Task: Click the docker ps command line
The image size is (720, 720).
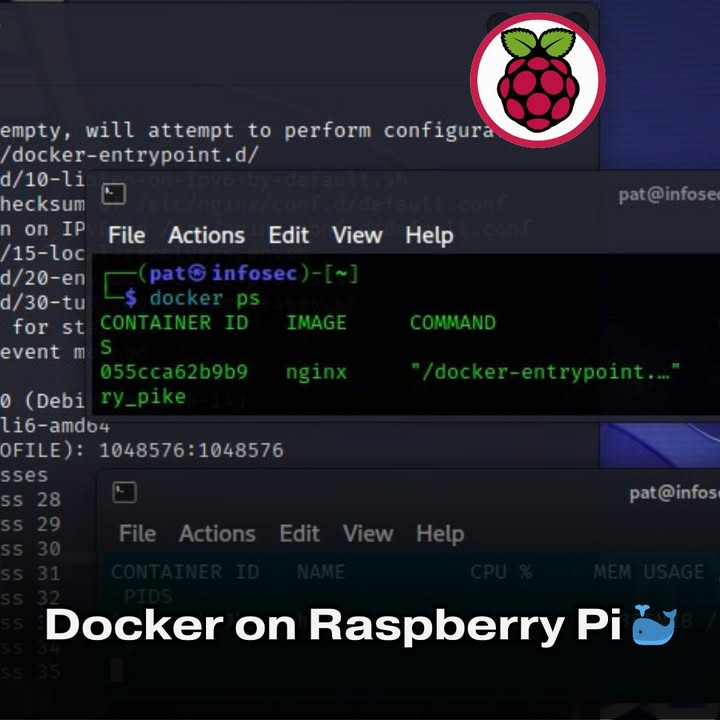Action: [x=205, y=298]
